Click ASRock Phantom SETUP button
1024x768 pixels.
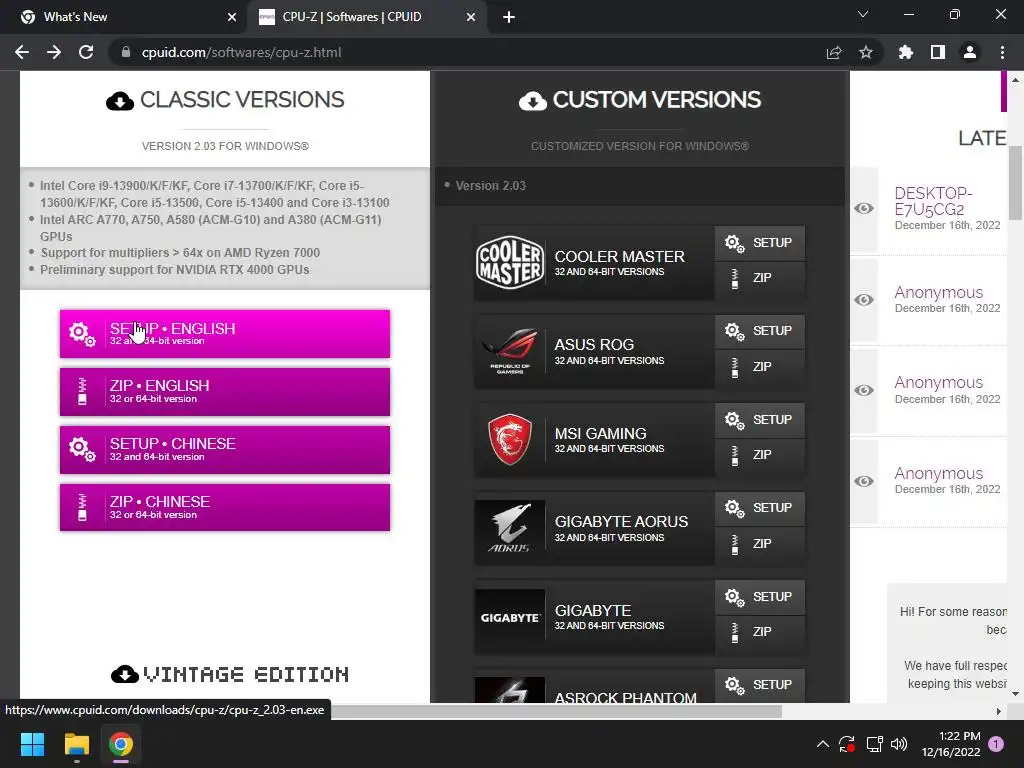760,685
